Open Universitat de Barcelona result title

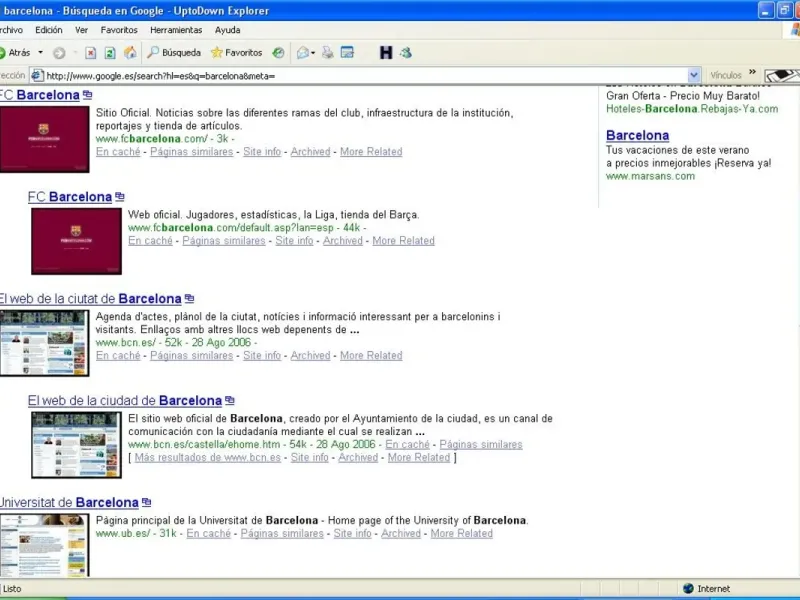pyautogui.click(x=69, y=503)
